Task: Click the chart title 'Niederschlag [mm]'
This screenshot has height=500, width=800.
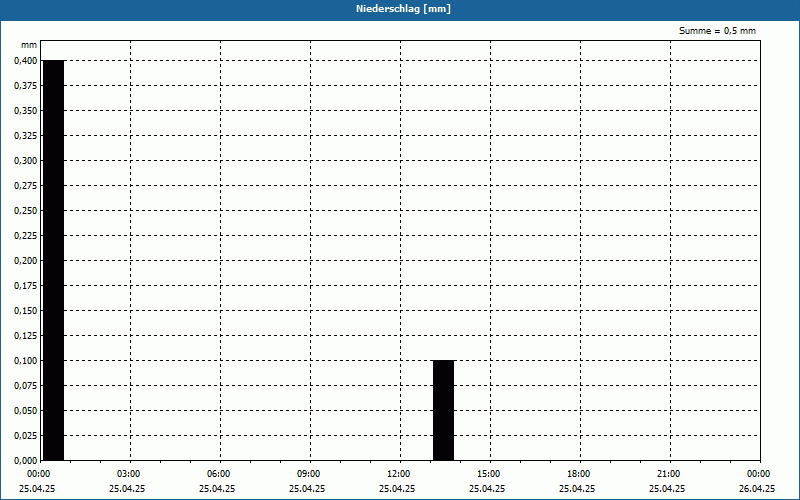Action: pos(403,9)
